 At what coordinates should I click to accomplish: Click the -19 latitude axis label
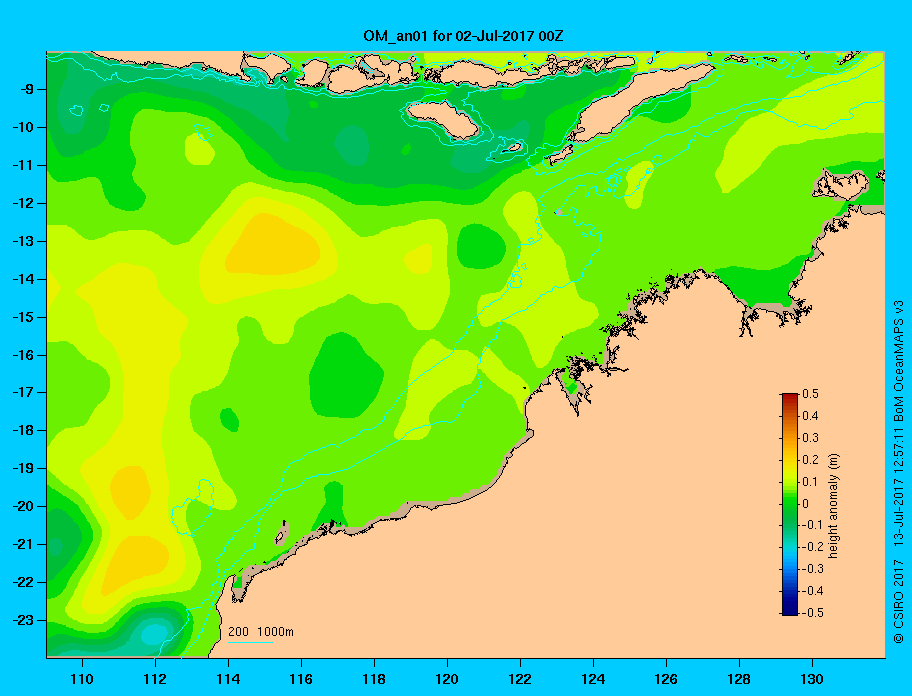(x=23, y=468)
